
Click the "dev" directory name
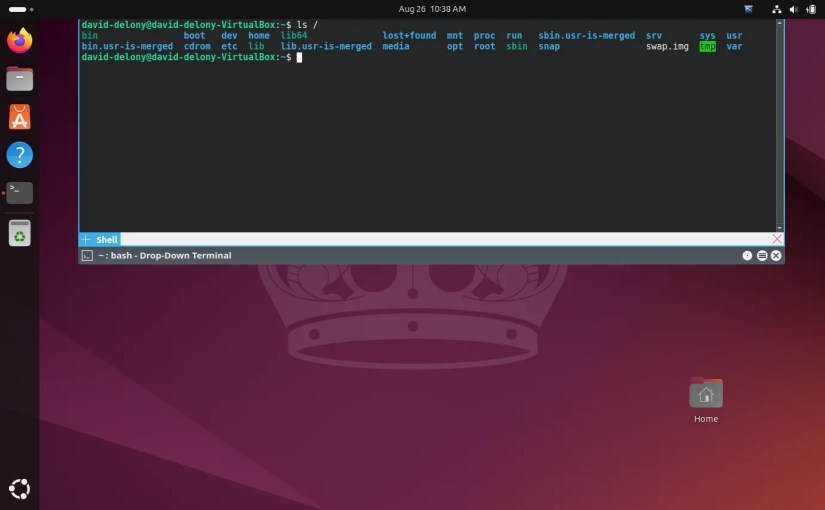pos(229,35)
